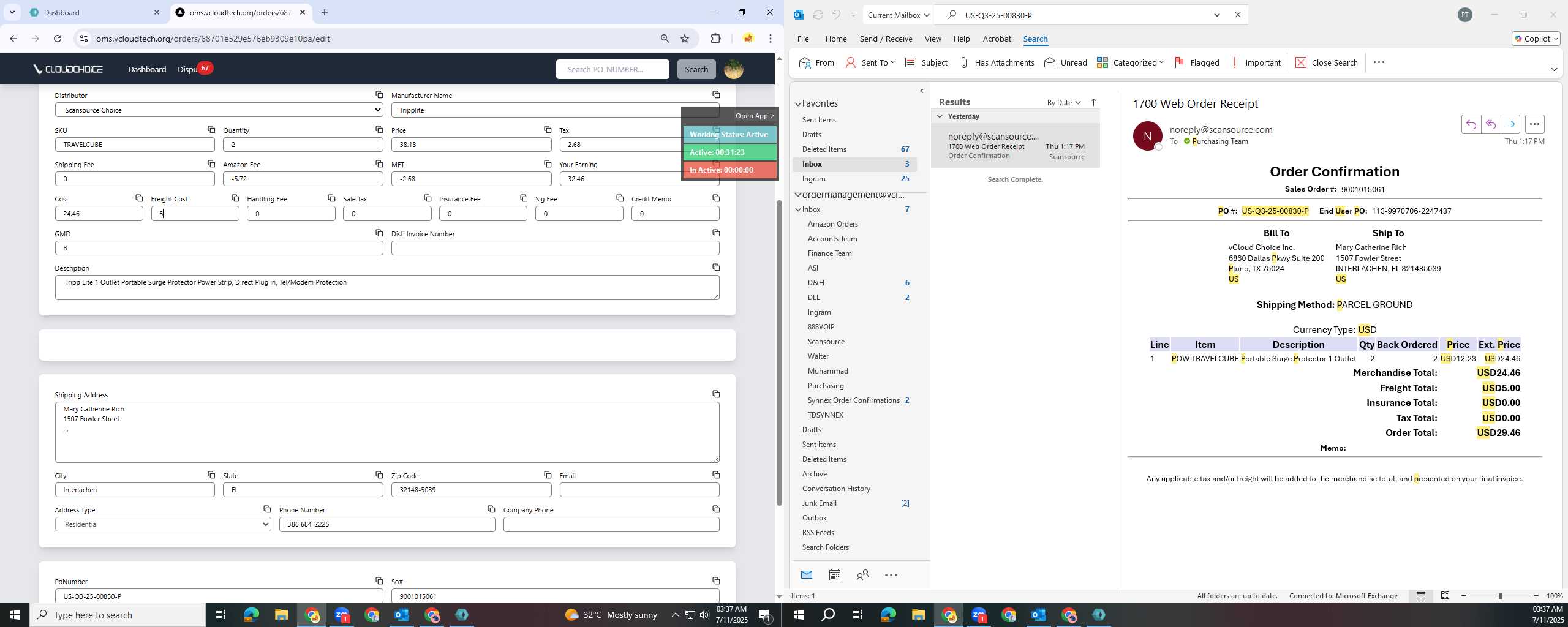The width and height of the screenshot is (1568, 627).
Task: Click into the Freight Cost input
Action: [x=195, y=214]
